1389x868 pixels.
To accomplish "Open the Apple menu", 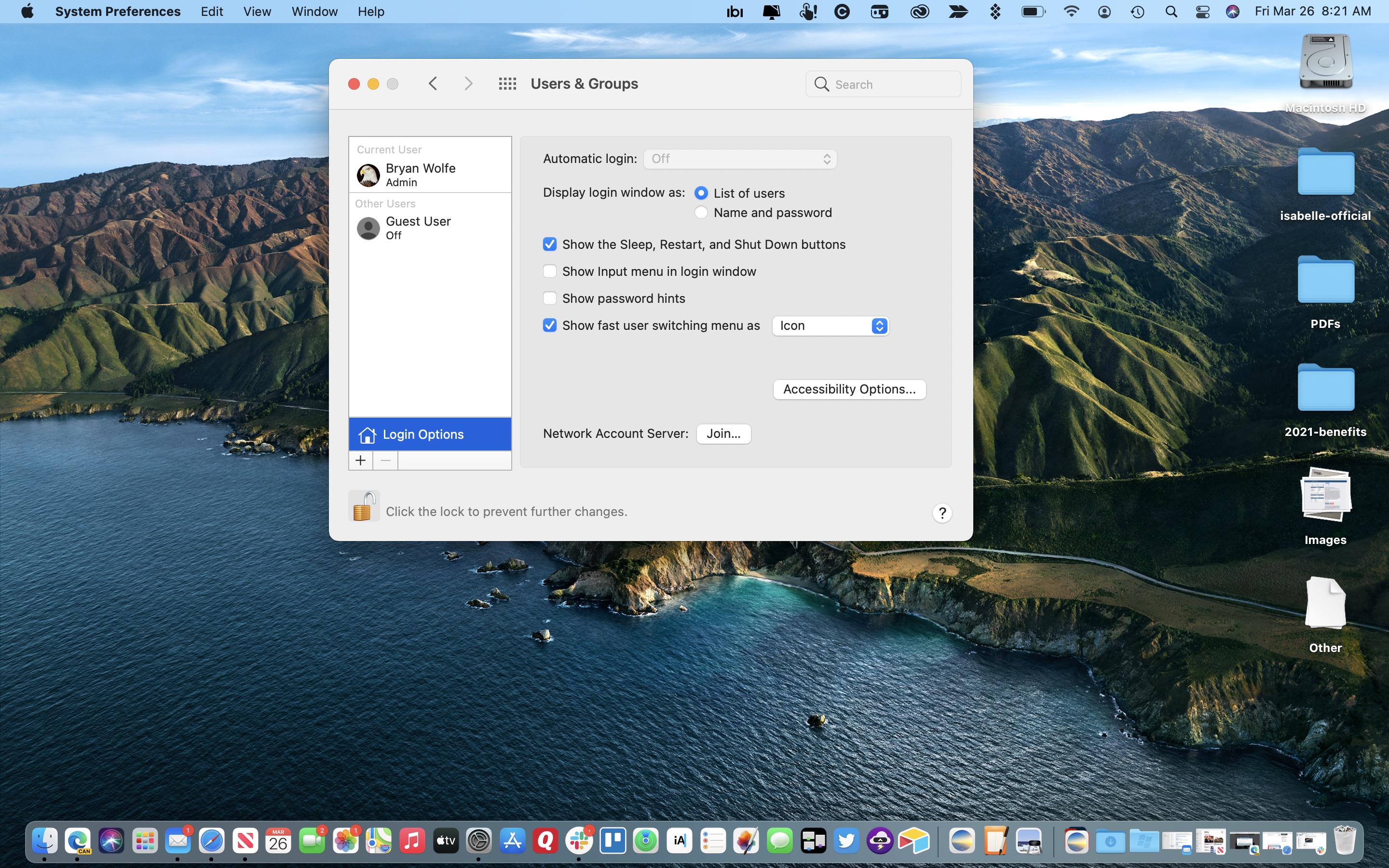I will point(27,12).
